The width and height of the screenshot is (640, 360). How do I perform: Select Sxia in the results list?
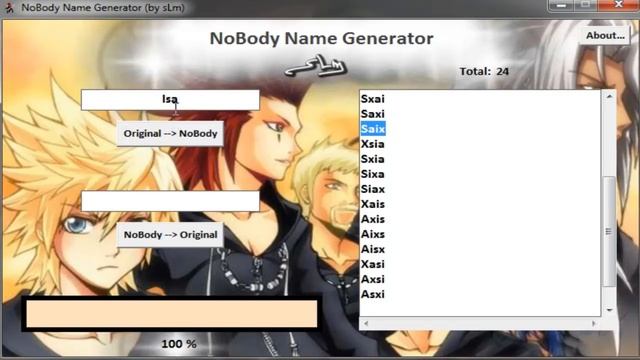373,159
